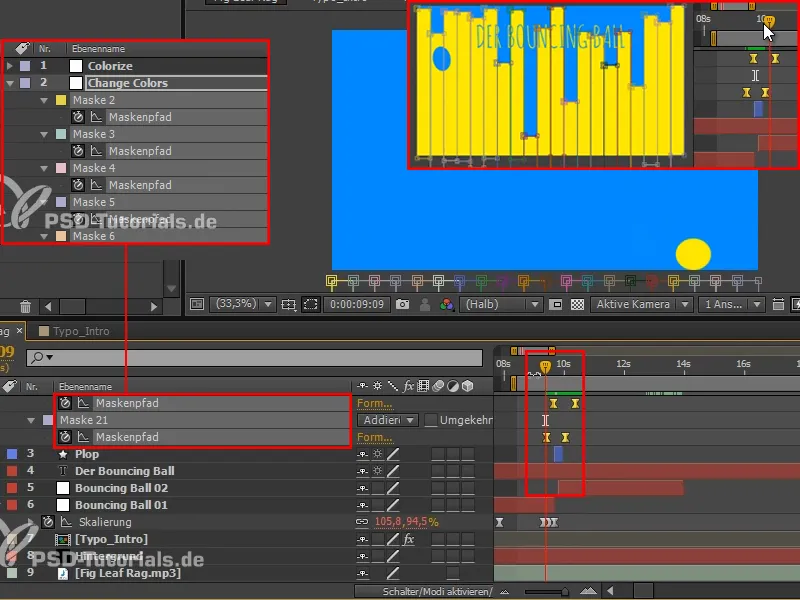
Task: Select the first gray Skalierung keyframe
Action: click(499, 522)
